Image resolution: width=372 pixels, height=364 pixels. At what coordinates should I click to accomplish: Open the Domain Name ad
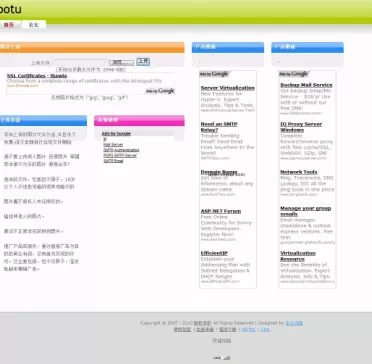[x=219, y=172]
